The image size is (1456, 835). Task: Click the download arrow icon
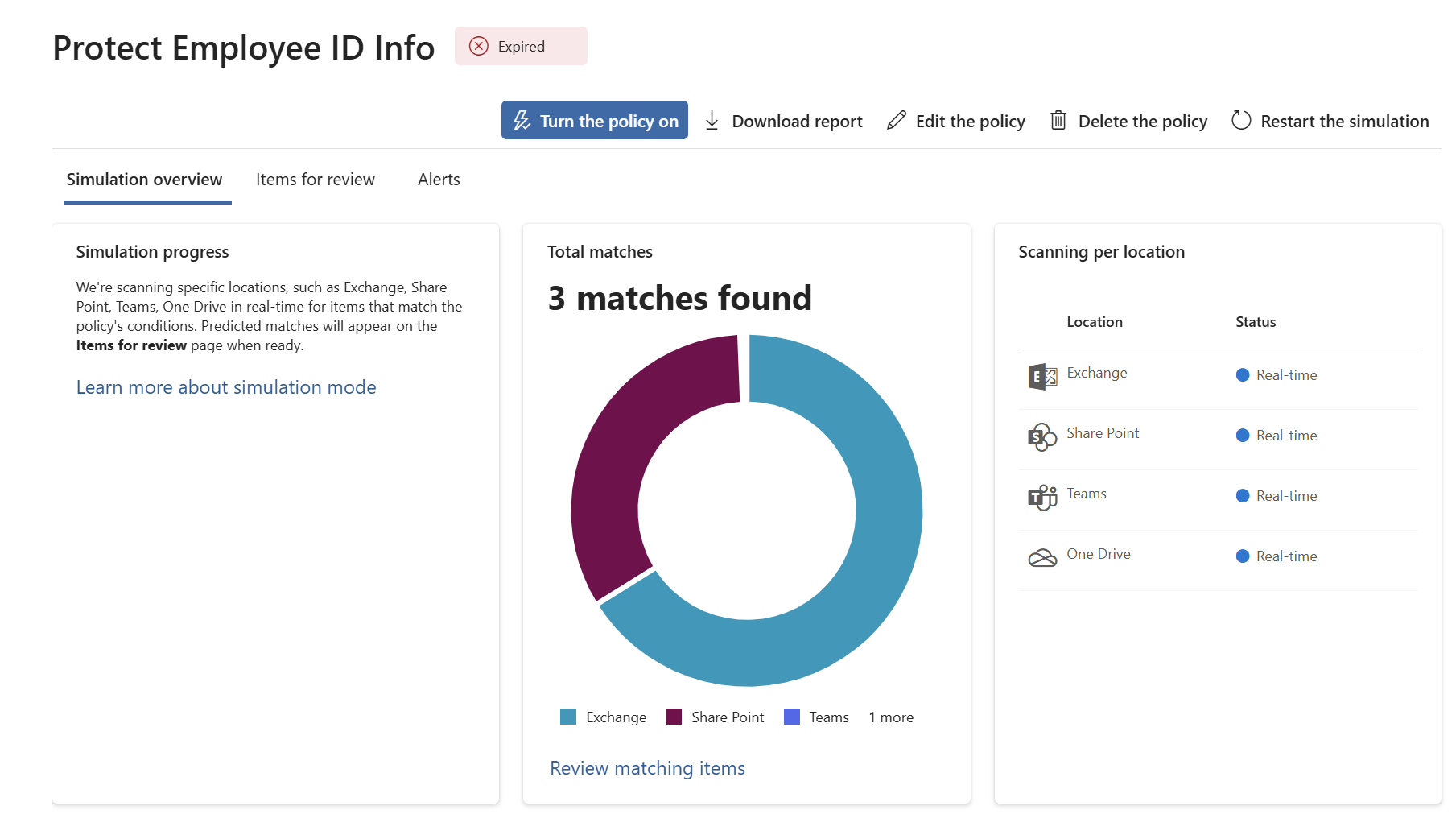[712, 121]
